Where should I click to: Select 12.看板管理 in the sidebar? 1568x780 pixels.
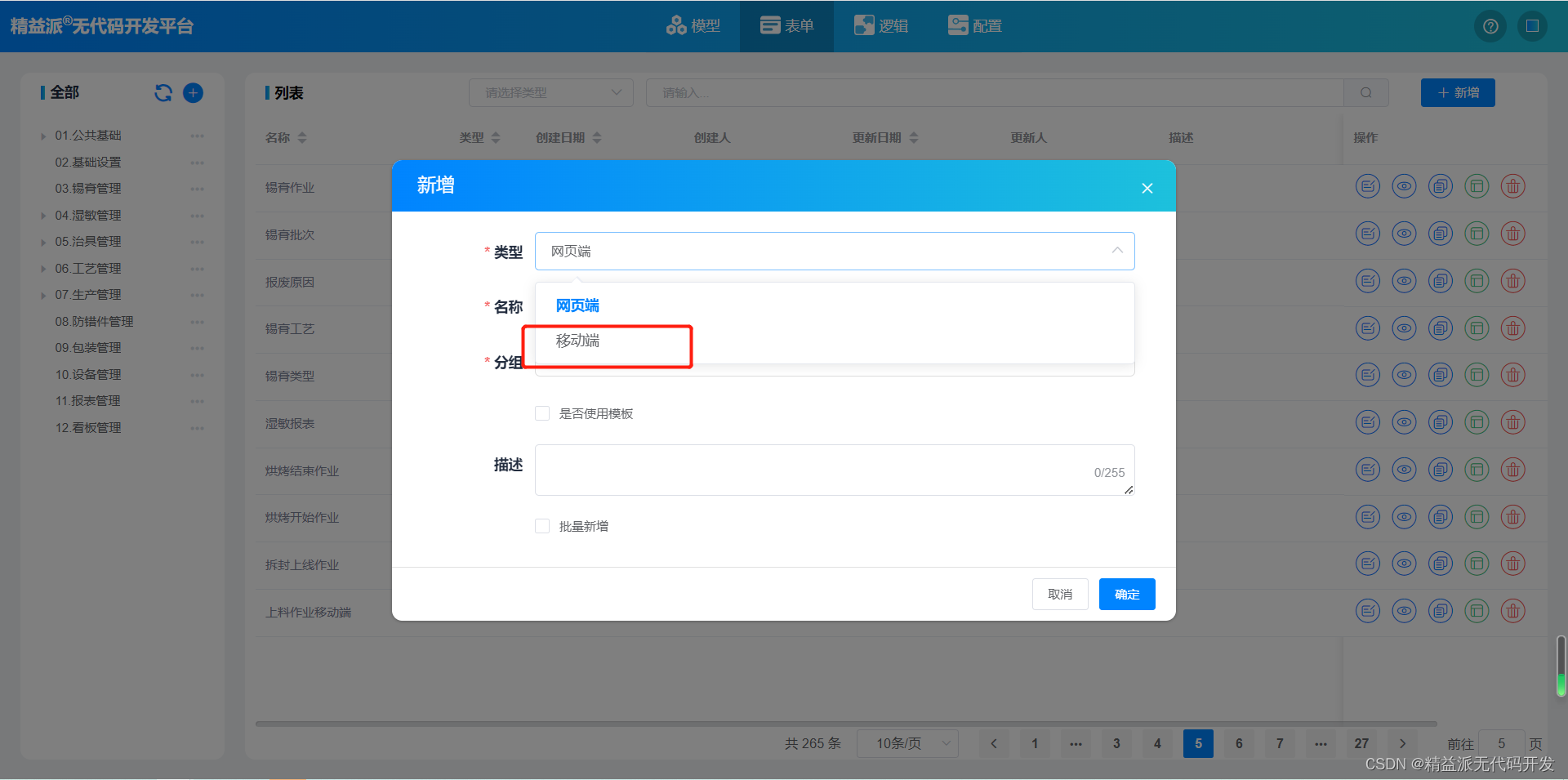pyautogui.click(x=87, y=427)
